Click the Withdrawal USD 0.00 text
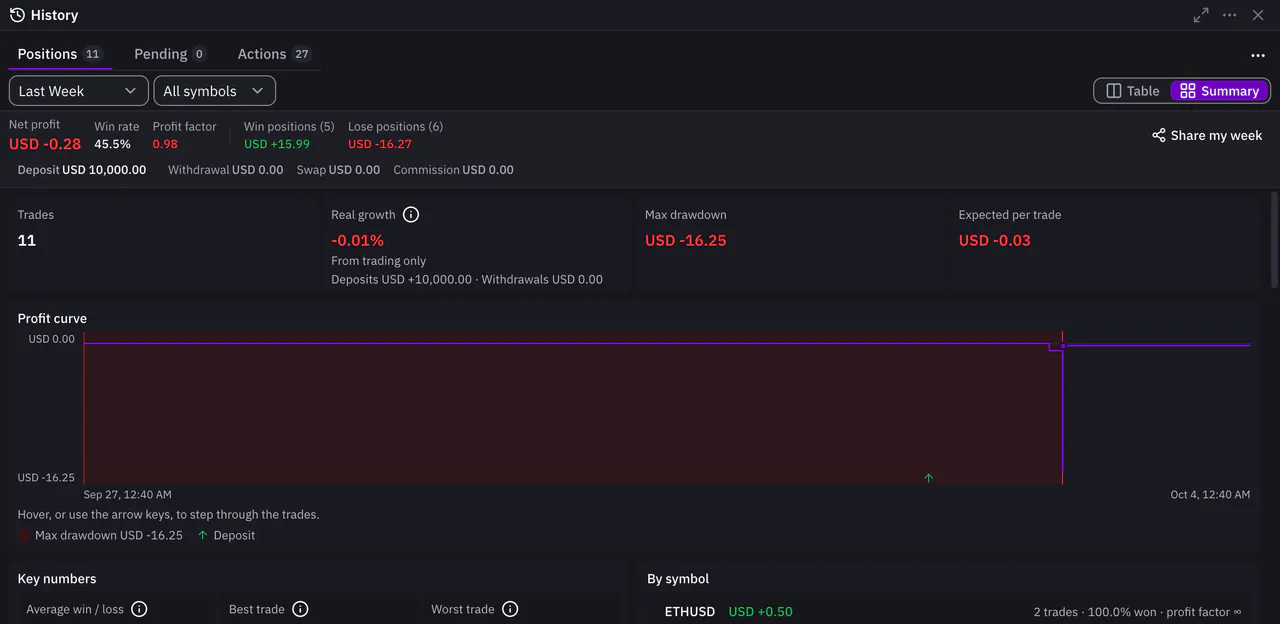1280x624 pixels. click(225, 170)
